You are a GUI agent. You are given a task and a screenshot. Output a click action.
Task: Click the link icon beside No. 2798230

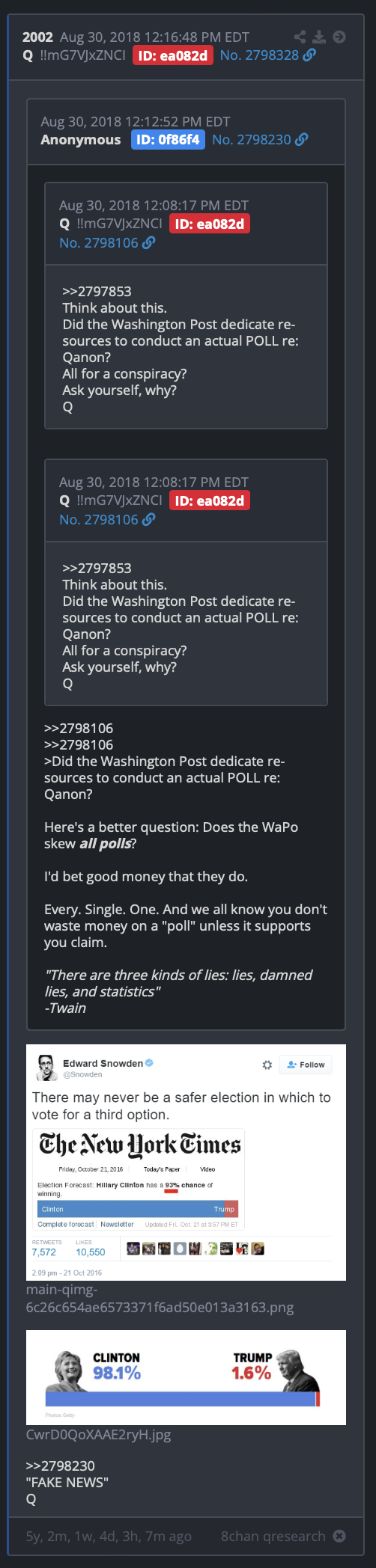click(302, 139)
